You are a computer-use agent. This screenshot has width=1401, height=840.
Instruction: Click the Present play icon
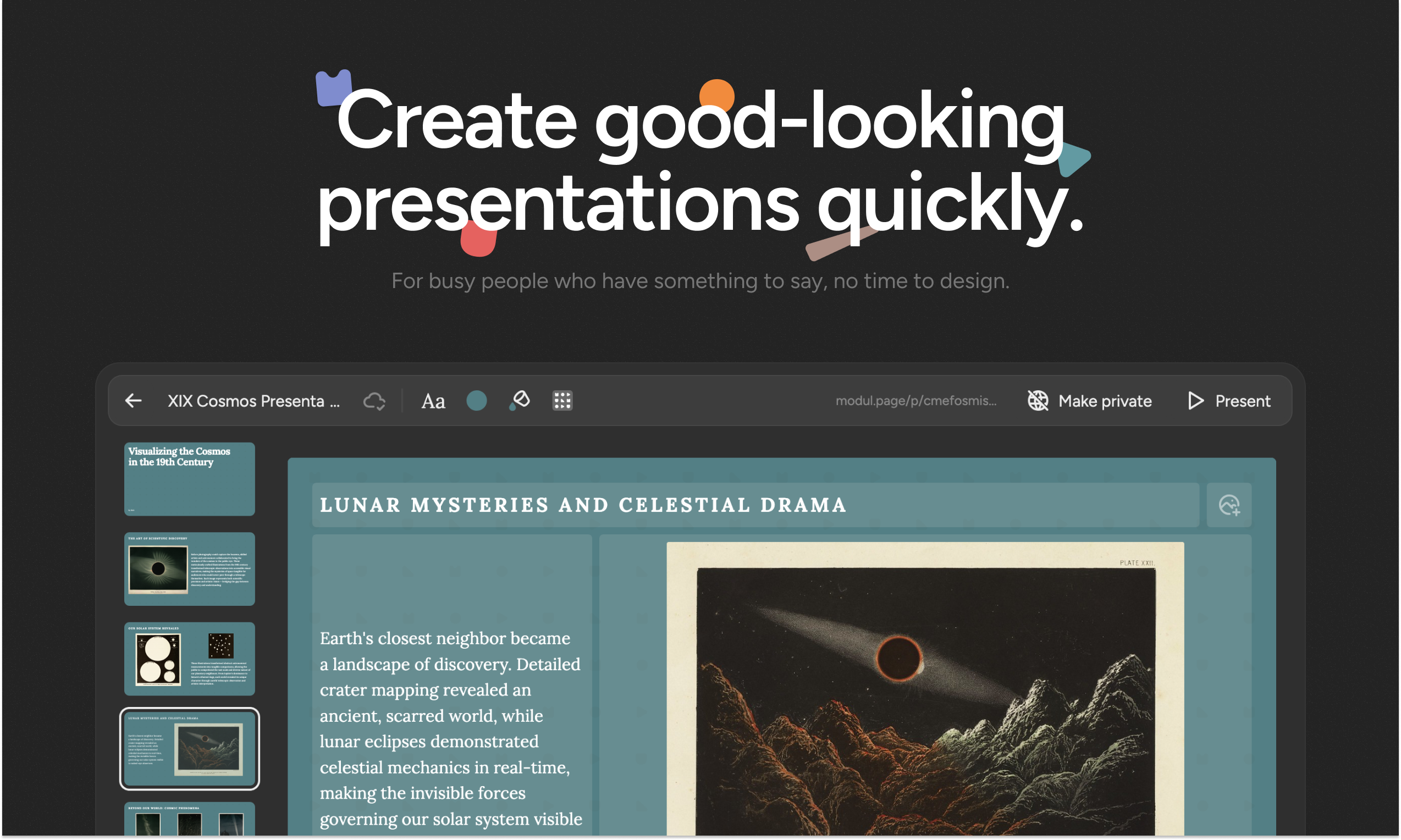click(x=1195, y=401)
